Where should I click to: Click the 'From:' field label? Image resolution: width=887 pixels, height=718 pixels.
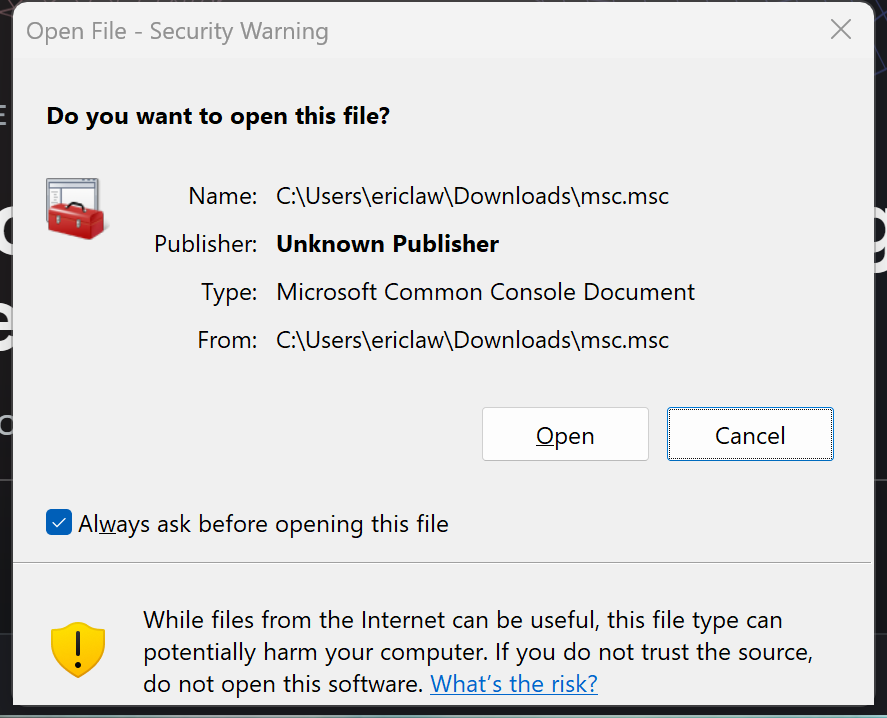click(x=227, y=340)
